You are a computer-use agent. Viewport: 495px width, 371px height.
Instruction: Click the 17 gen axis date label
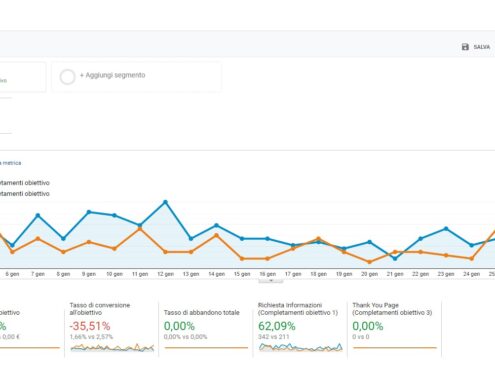(293, 274)
